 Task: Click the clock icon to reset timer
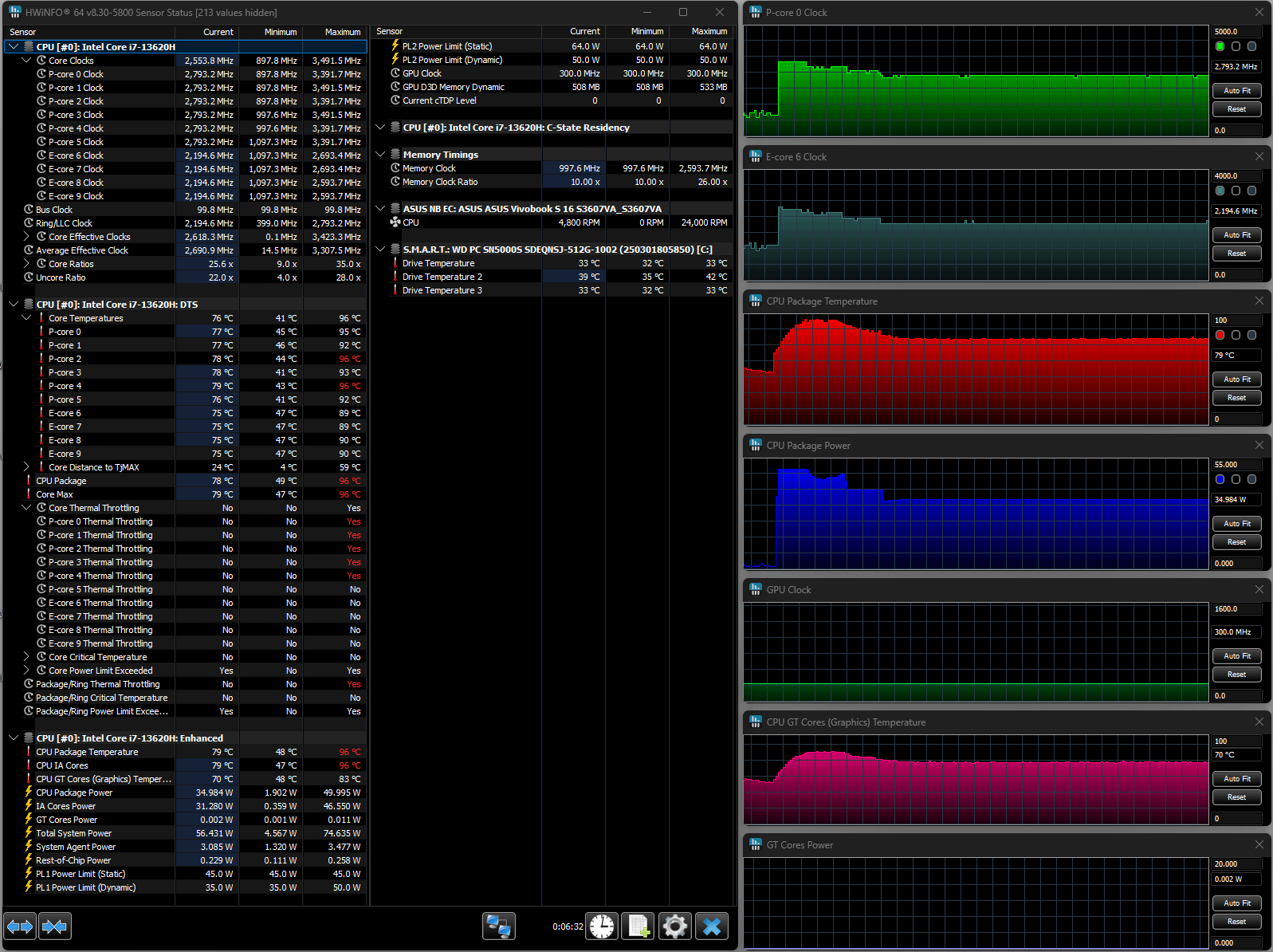602,926
